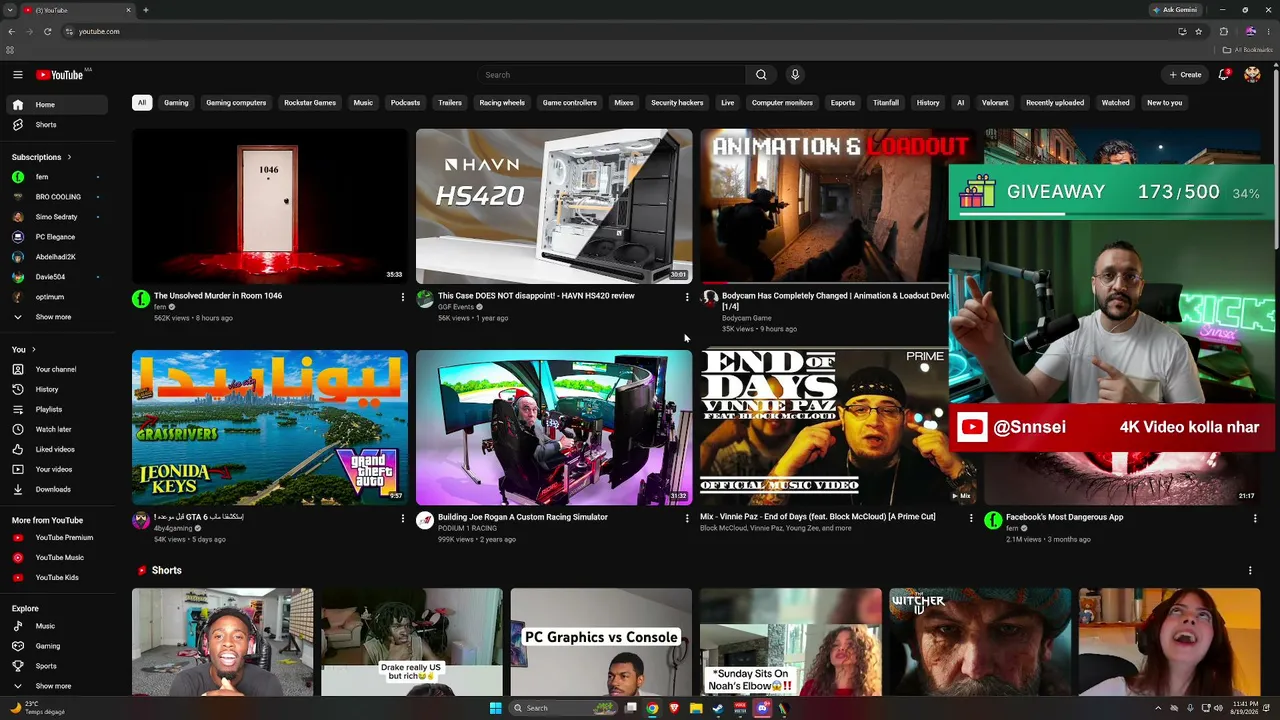The width and height of the screenshot is (1280, 720).
Task: Open Steam from the taskbar
Action: (x=718, y=708)
